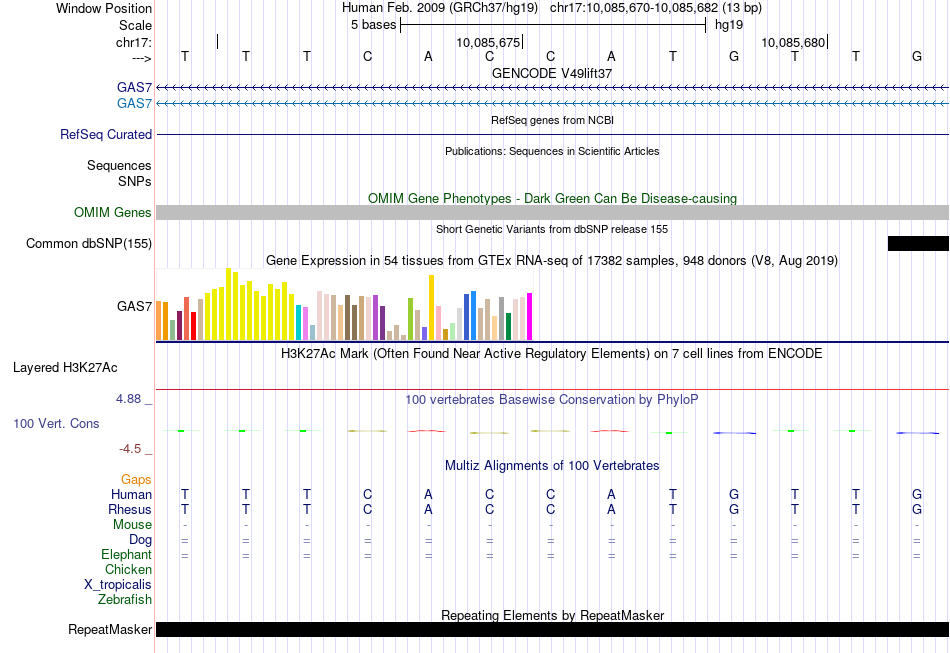Click the Rhesus species row label

tap(130, 509)
